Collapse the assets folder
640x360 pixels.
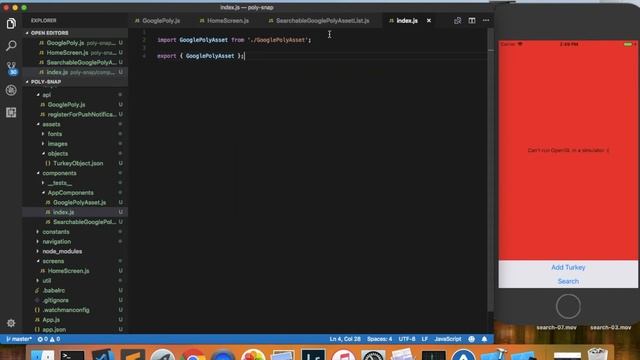(x=51, y=124)
